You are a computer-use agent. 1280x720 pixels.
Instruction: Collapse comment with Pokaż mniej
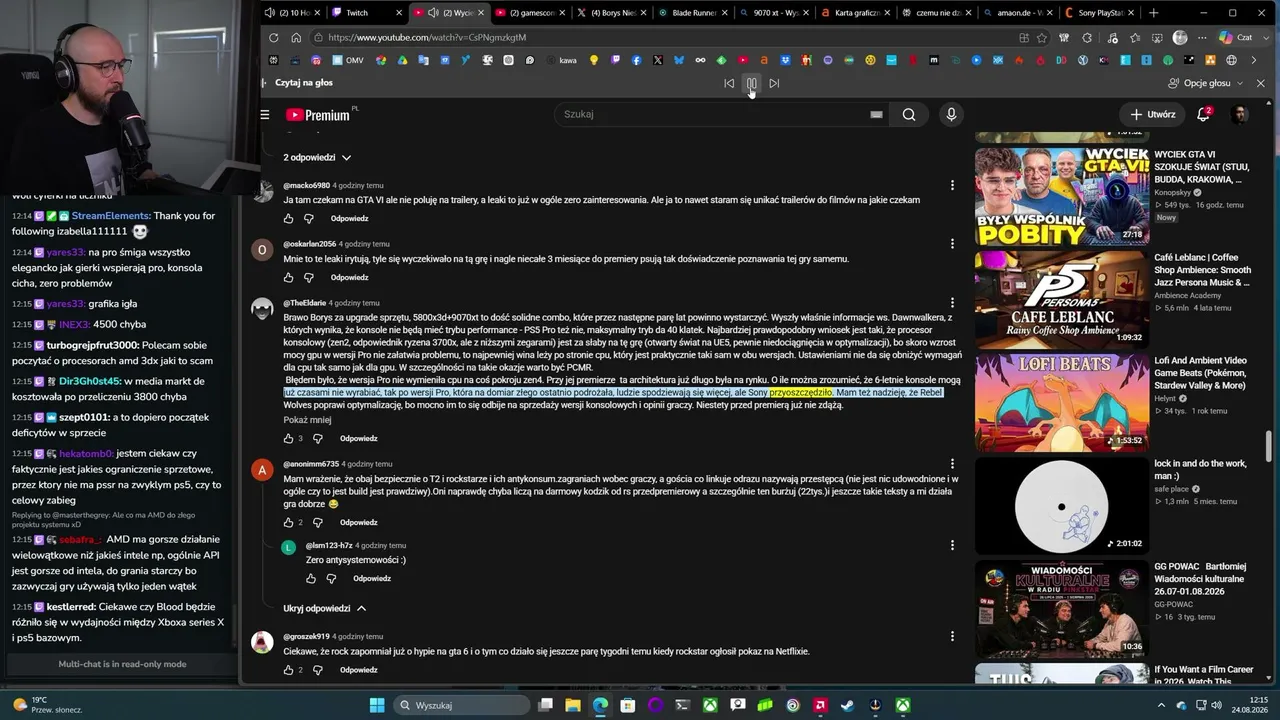(x=307, y=420)
